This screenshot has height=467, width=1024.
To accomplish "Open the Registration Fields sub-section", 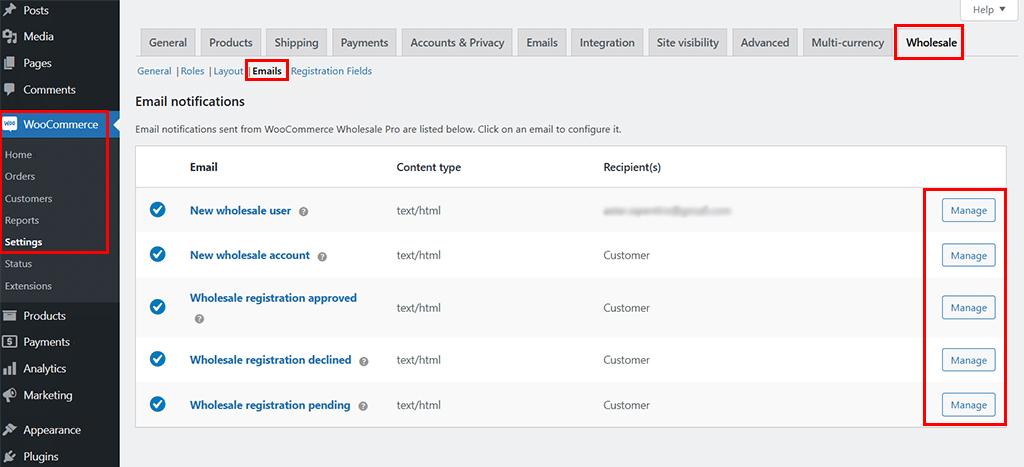I will tap(332, 71).
